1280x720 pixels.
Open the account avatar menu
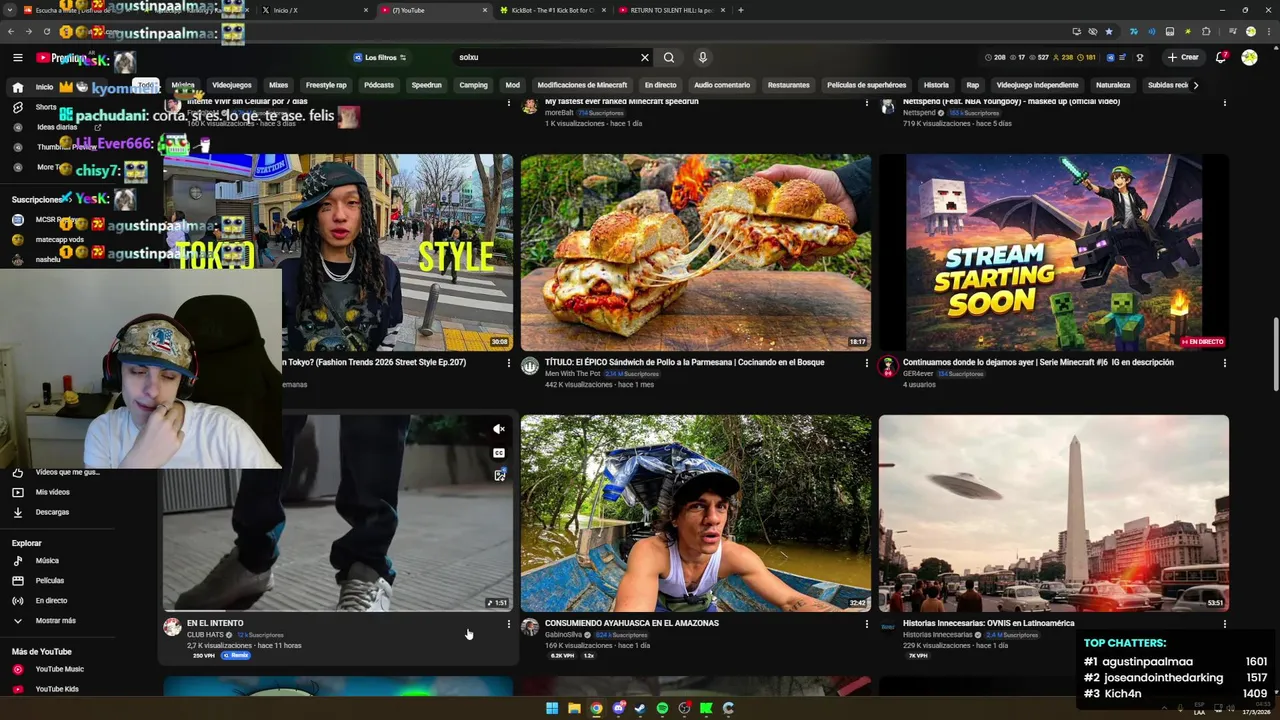point(1249,58)
